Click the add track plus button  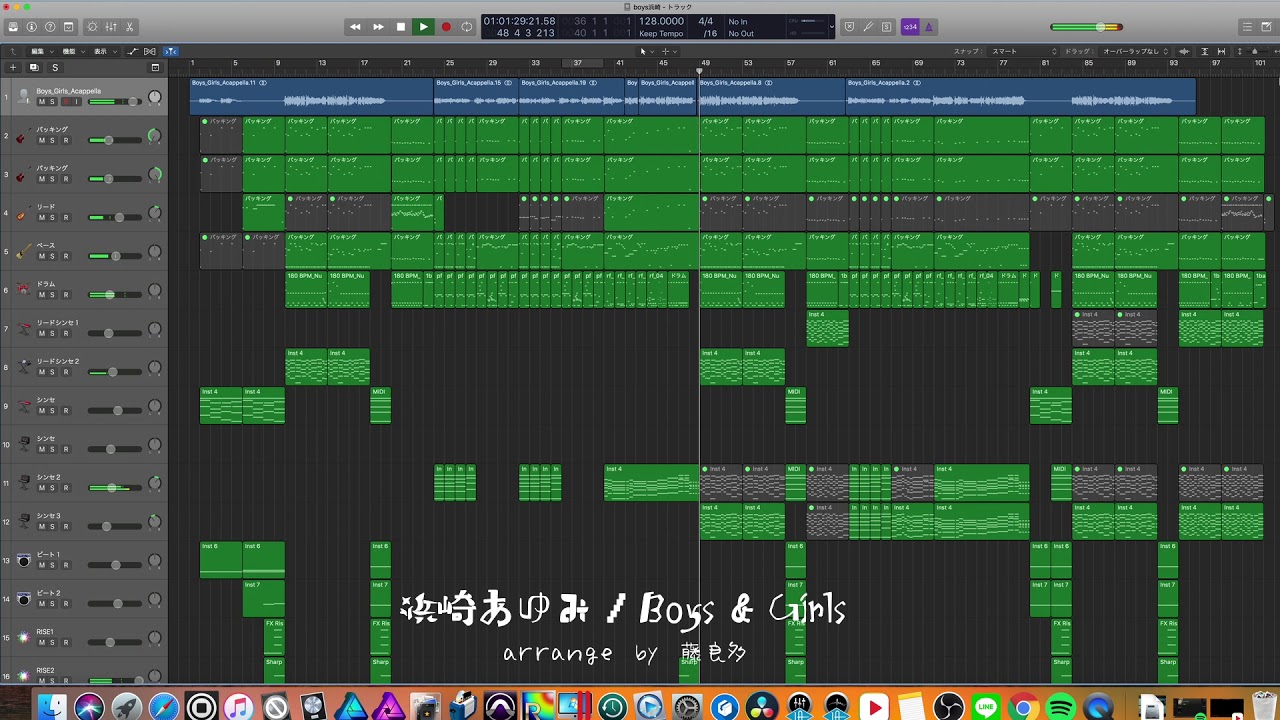click(x=13, y=67)
